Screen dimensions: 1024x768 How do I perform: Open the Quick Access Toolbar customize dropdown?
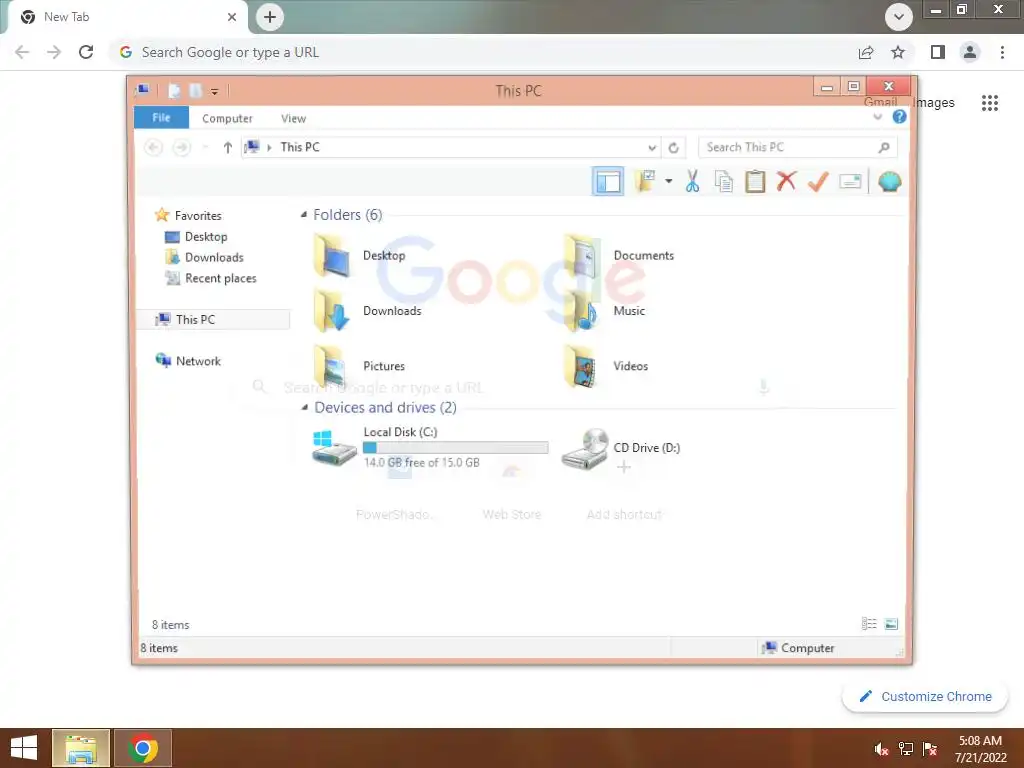(214, 91)
